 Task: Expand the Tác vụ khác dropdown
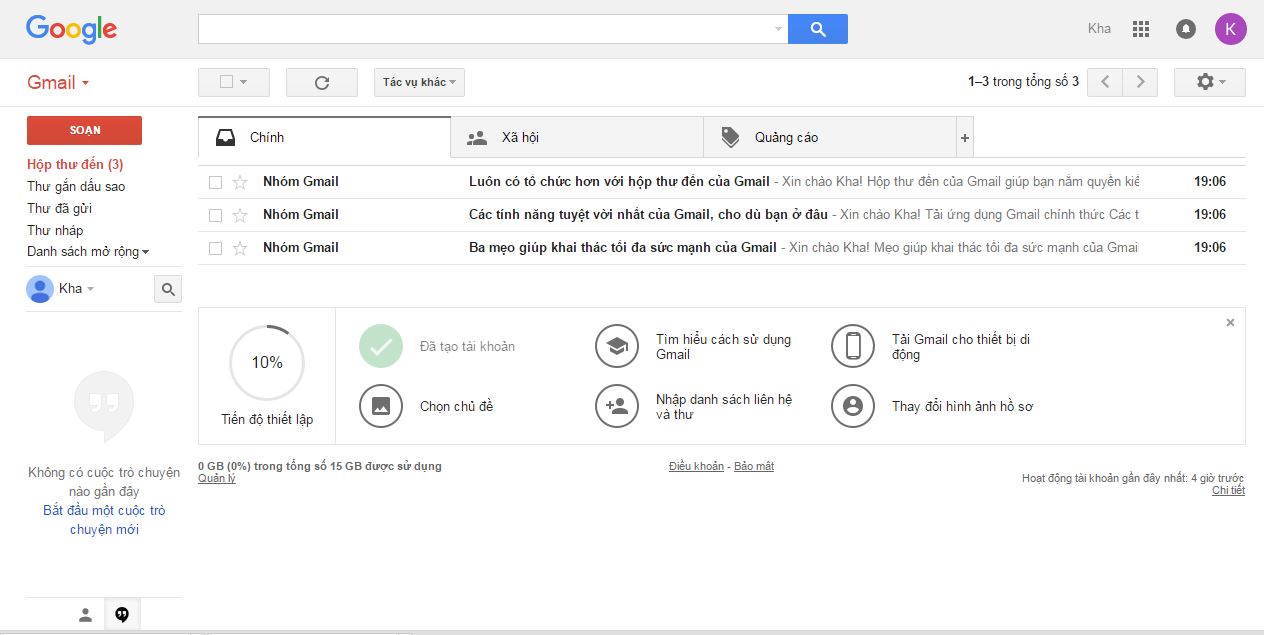tap(418, 82)
